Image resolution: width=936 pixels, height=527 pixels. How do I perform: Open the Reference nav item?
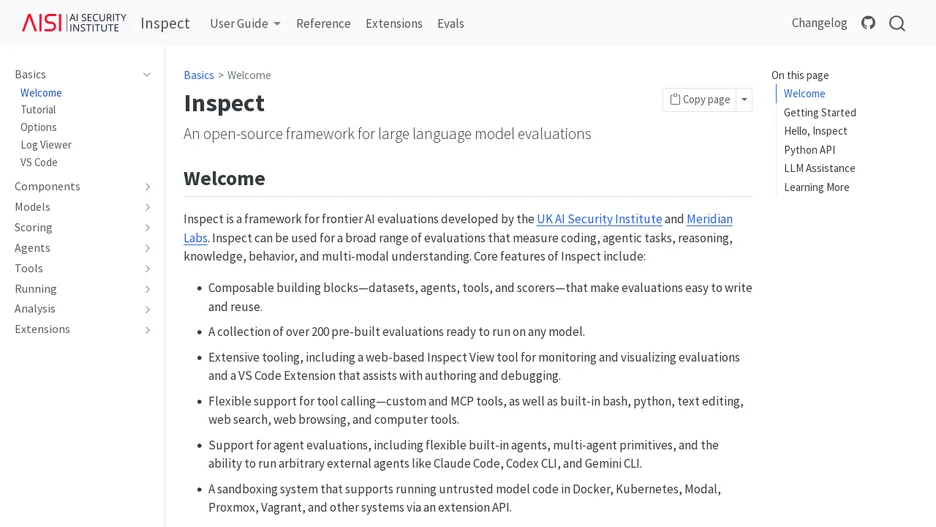click(323, 23)
